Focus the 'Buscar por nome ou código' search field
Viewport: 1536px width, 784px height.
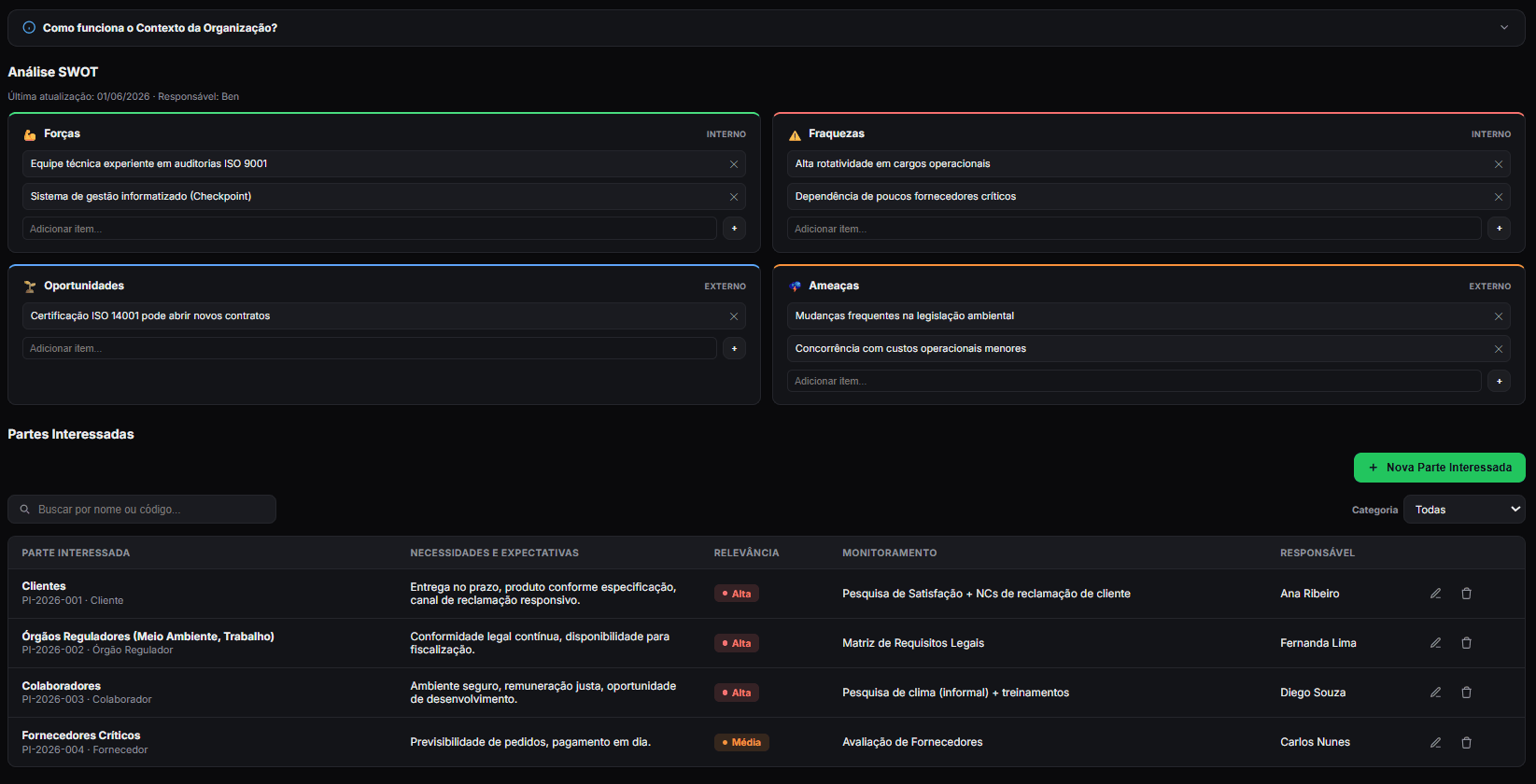(x=142, y=510)
